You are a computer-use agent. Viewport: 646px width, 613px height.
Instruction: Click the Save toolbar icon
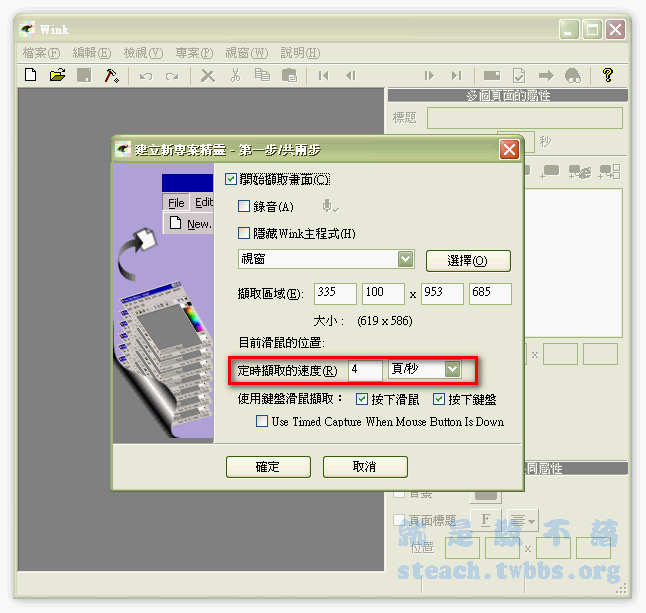(84, 75)
